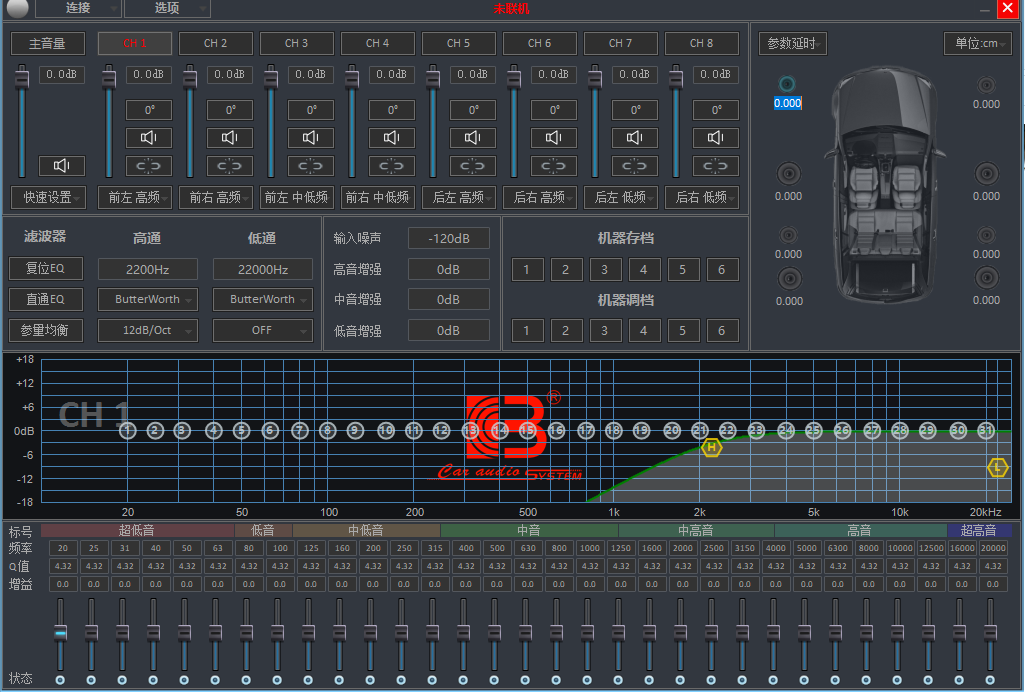1025x692 pixels.
Task: Mute CH 3 speaker icon
Action: (311, 137)
